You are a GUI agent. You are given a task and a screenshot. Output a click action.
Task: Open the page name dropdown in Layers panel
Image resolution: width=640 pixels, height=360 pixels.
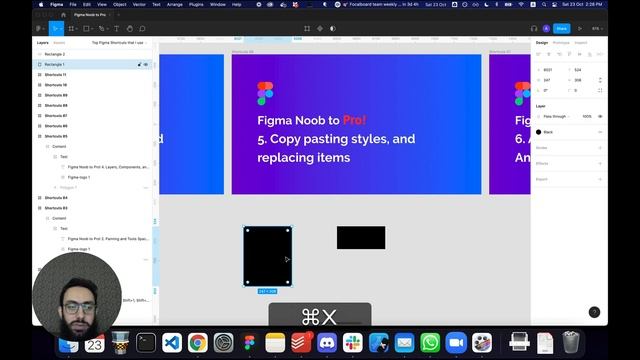[x=119, y=42]
